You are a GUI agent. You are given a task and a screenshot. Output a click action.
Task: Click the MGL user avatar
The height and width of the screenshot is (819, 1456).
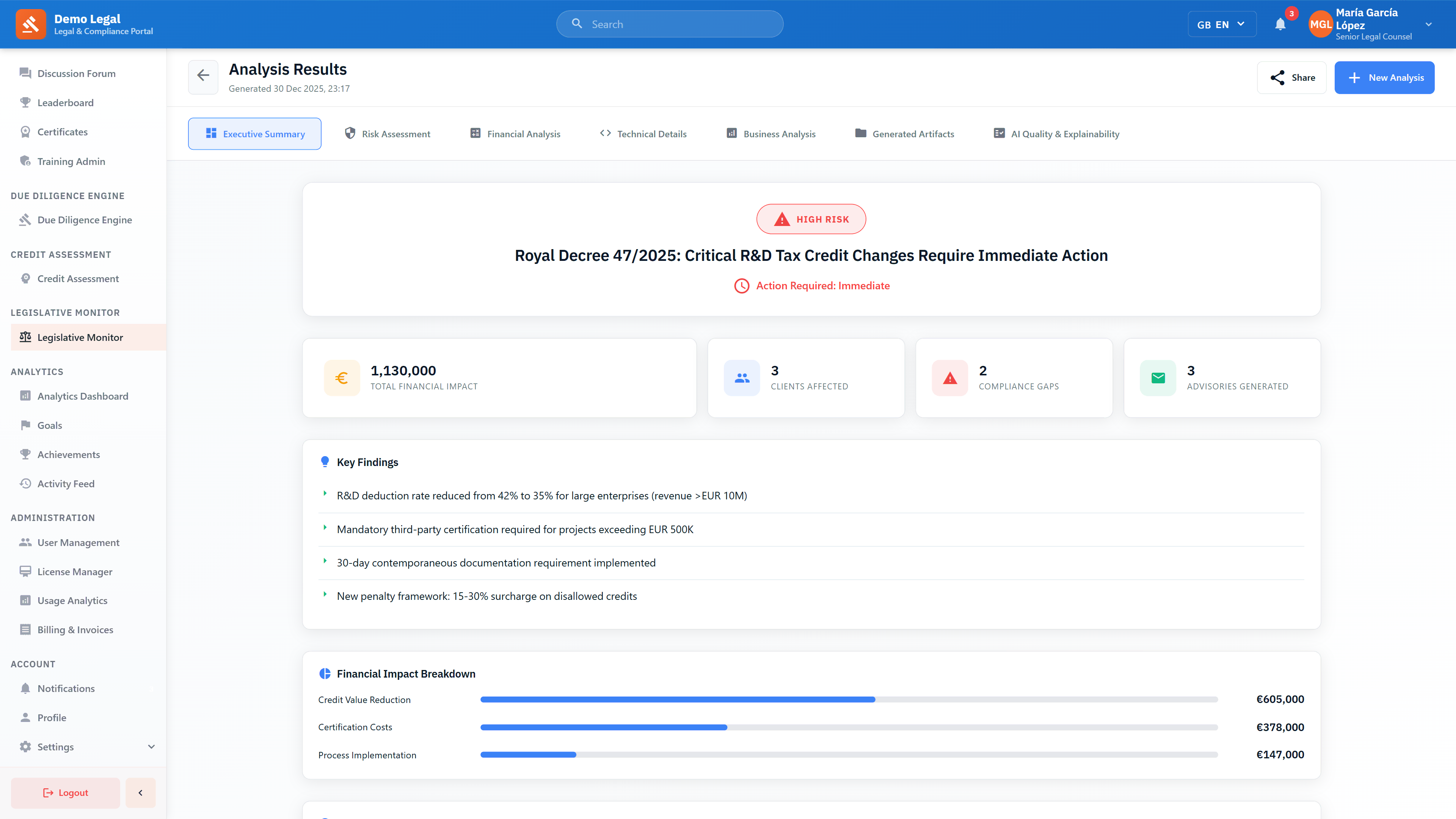tap(1320, 24)
